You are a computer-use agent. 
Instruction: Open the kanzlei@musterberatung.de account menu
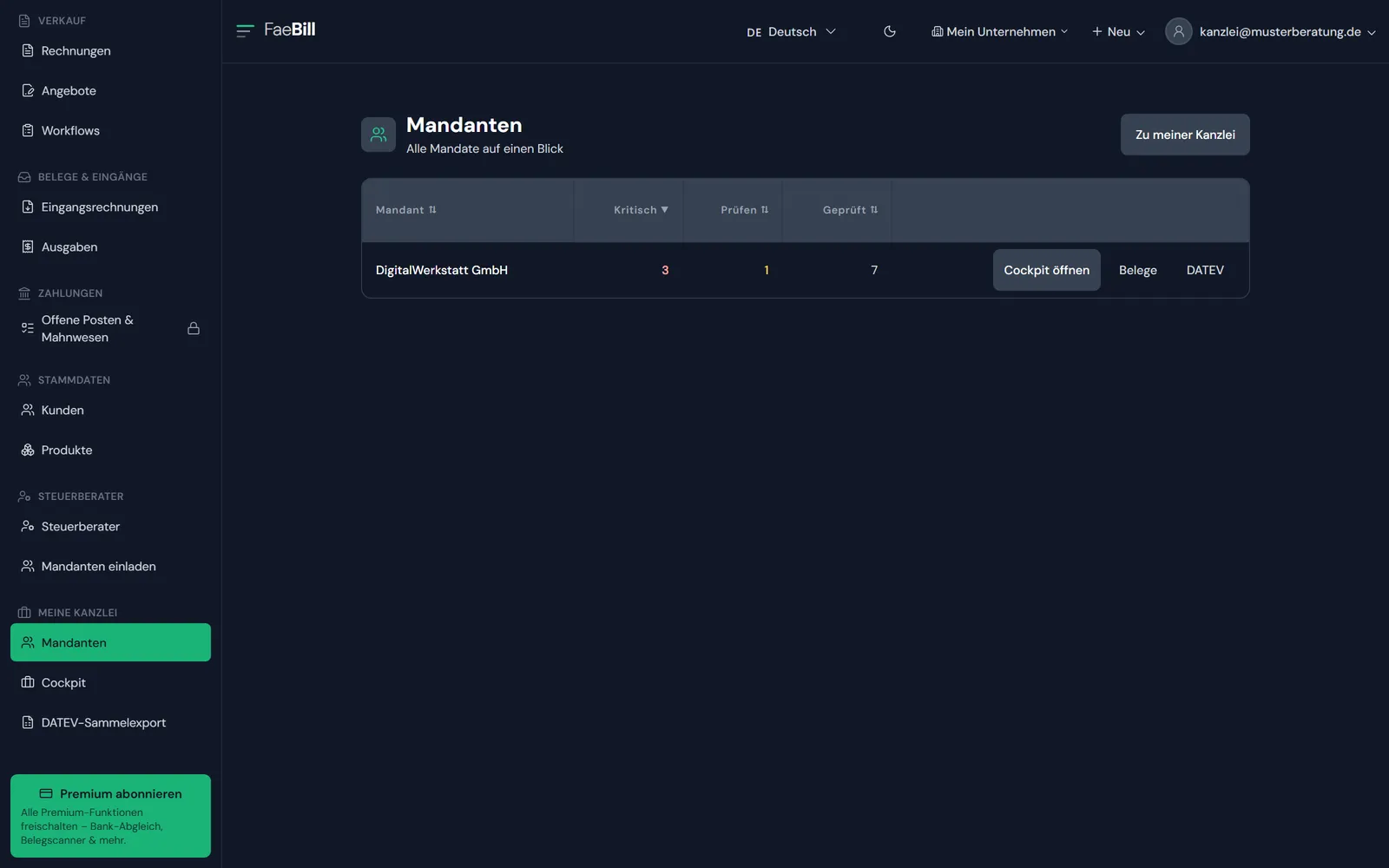1270,31
